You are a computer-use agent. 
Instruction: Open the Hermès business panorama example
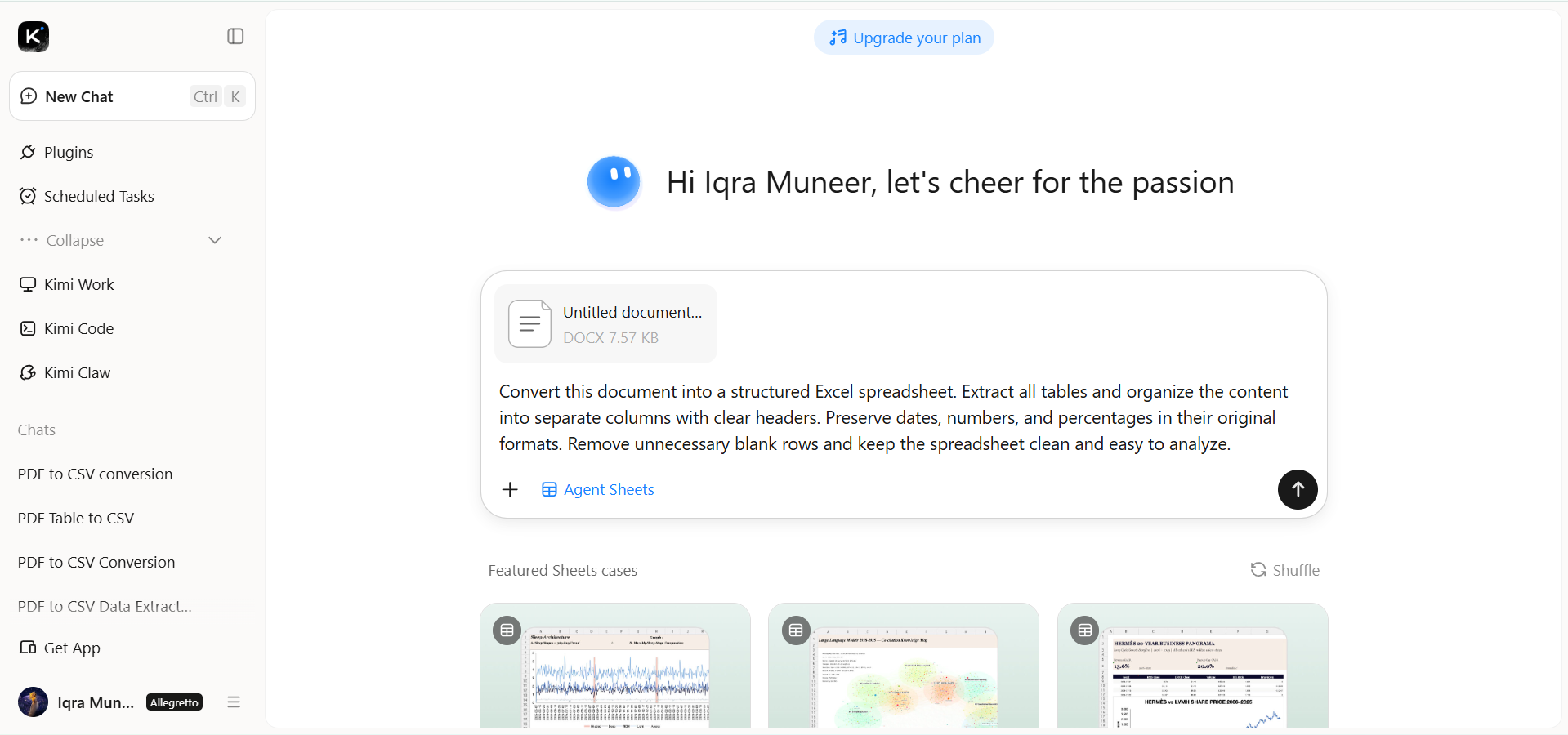(x=1192, y=666)
